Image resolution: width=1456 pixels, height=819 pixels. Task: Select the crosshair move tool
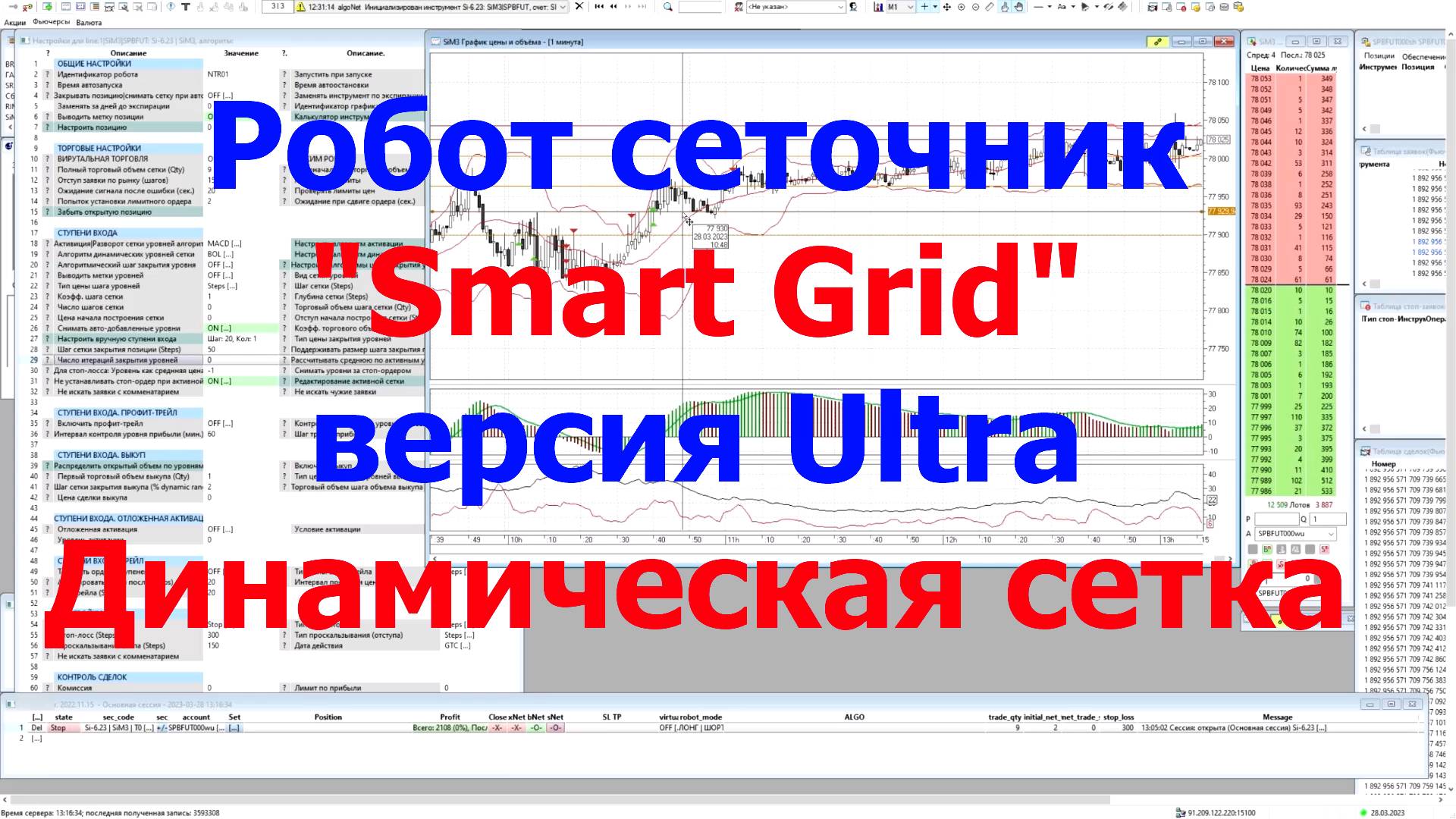(947, 7)
